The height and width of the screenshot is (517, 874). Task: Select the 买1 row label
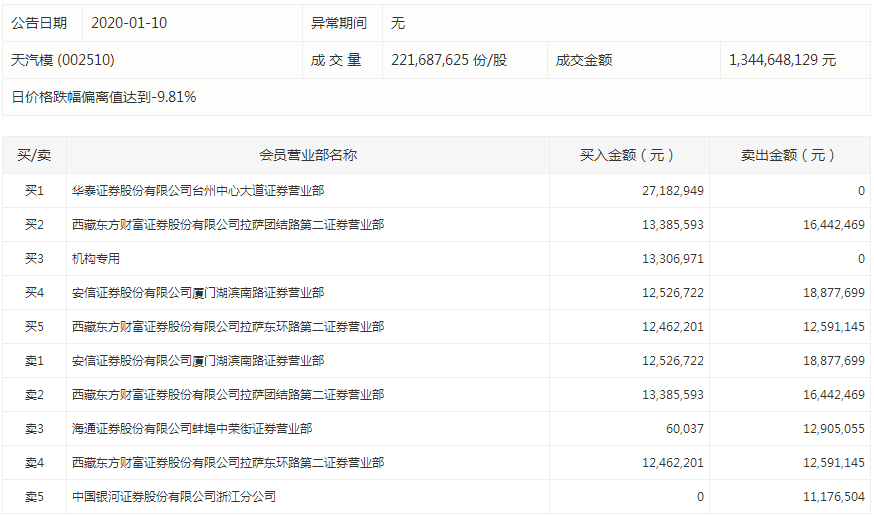pyautogui.click(x=34, y=191)
